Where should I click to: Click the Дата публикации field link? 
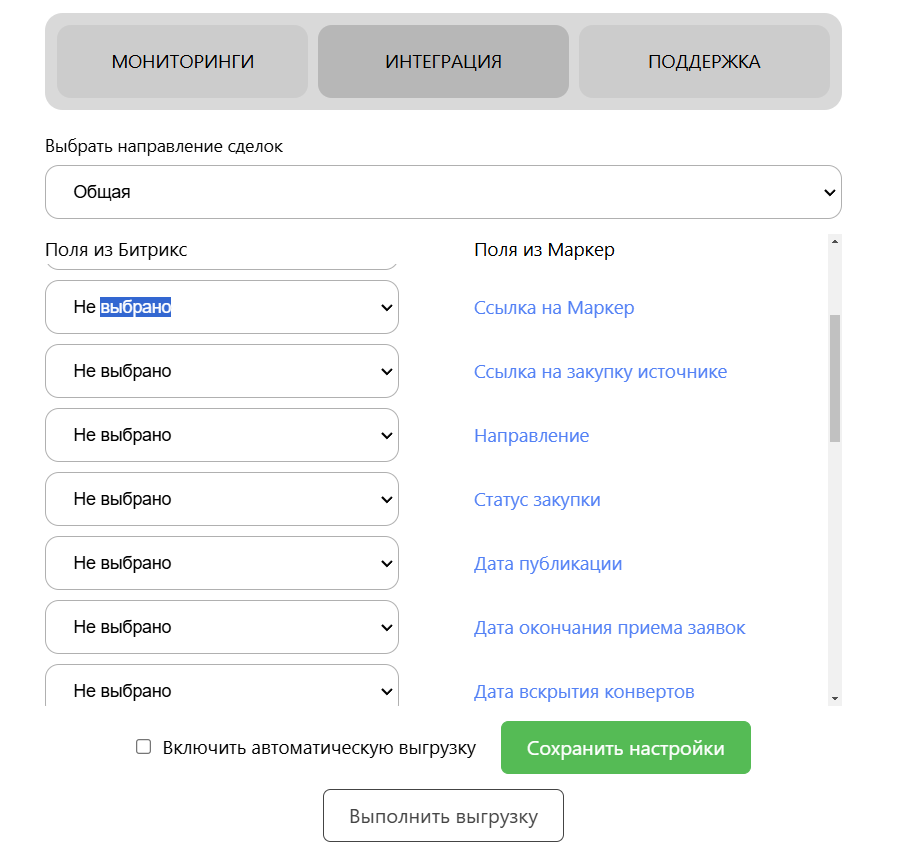[548, 564]
